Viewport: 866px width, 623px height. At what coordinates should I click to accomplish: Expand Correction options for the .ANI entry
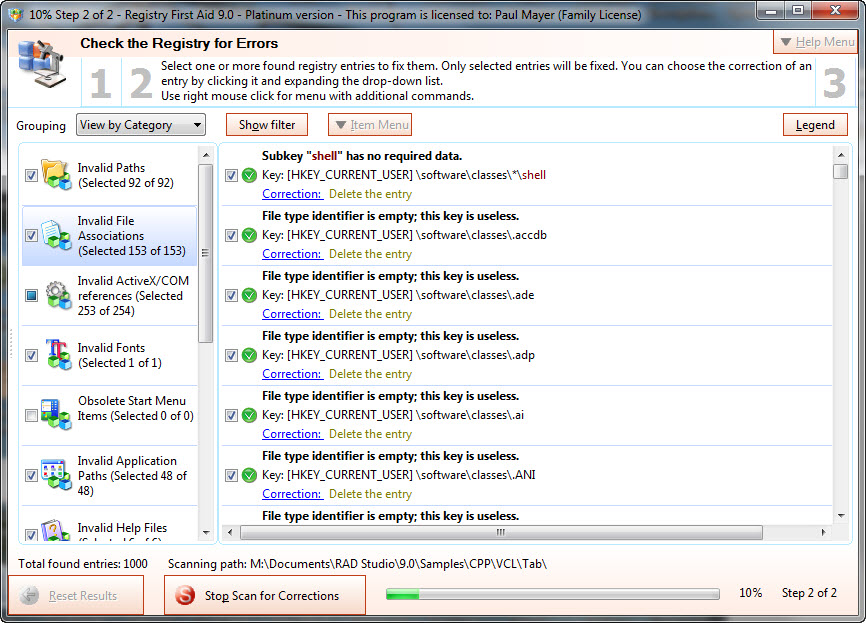click(x=292, y=494)
